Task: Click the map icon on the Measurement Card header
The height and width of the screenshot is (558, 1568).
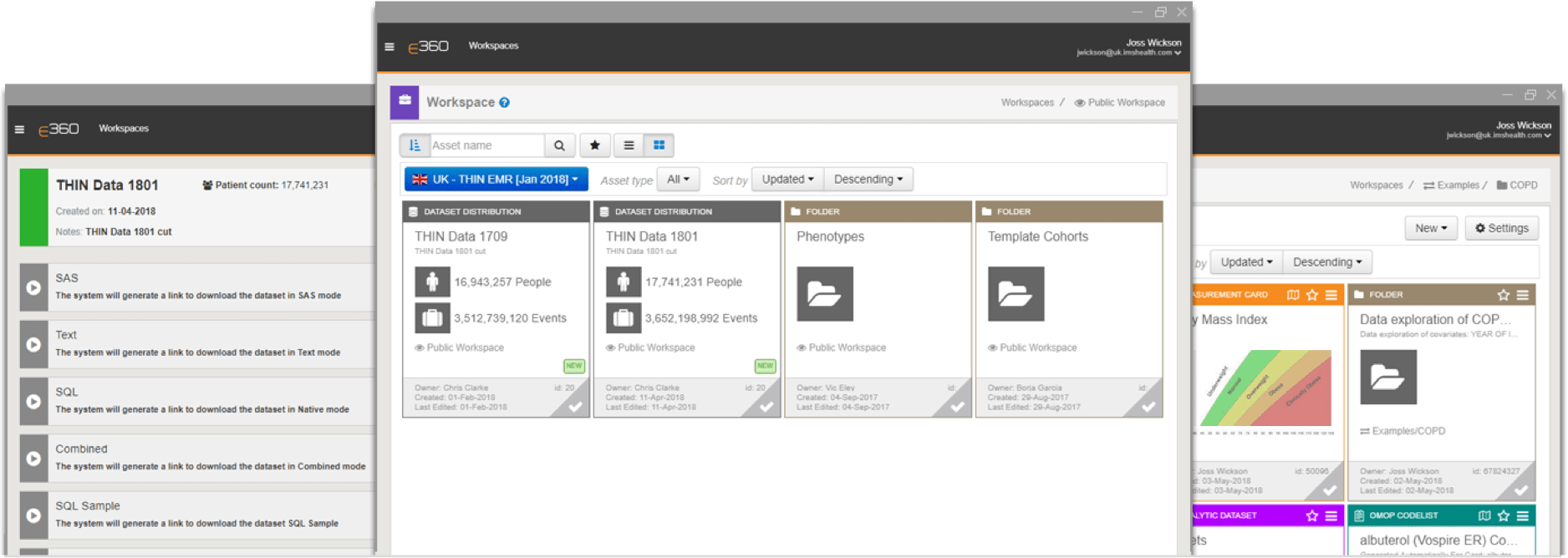Action: 1293,295
